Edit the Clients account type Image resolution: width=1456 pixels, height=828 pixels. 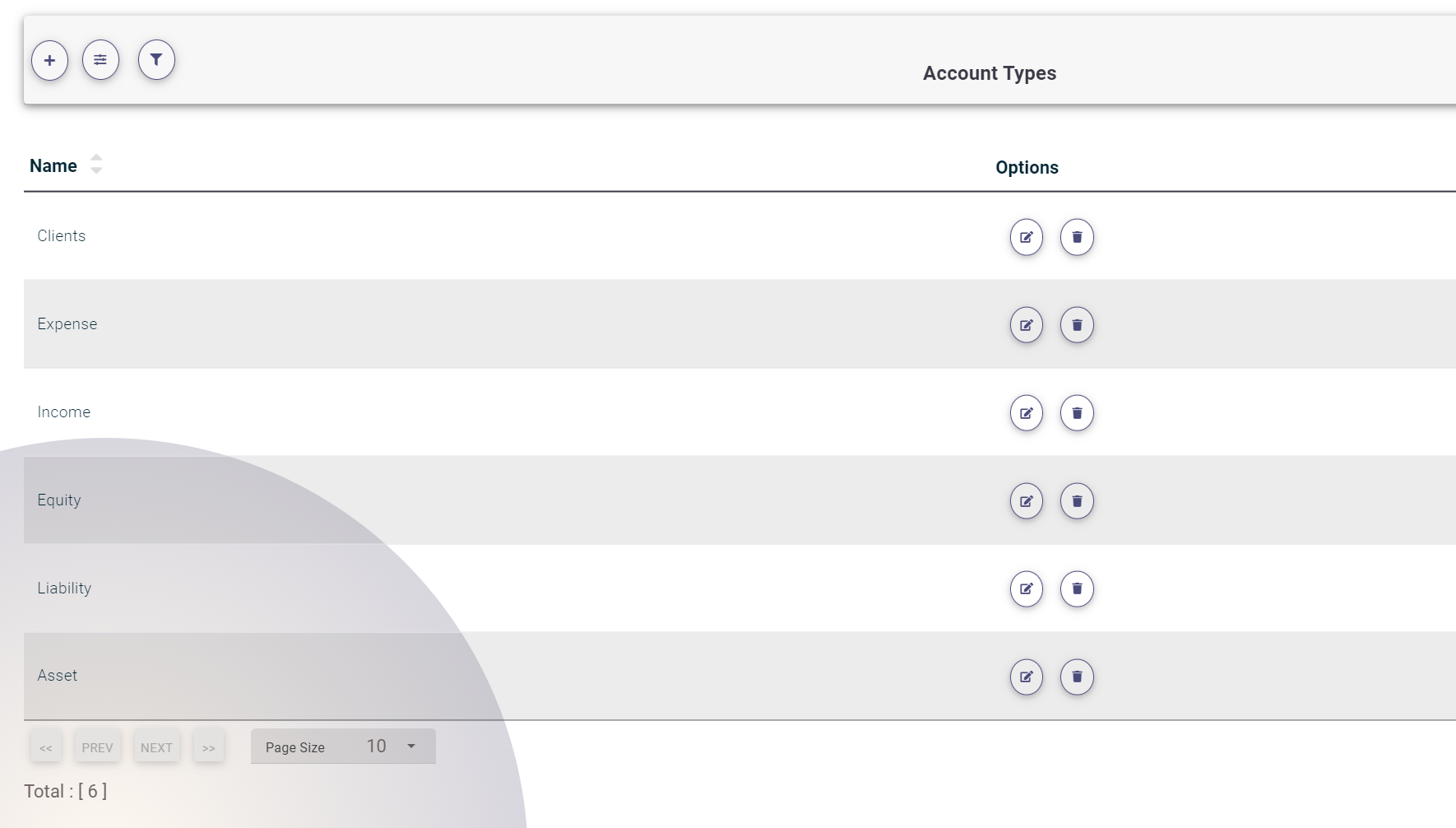click(1026, 237)
